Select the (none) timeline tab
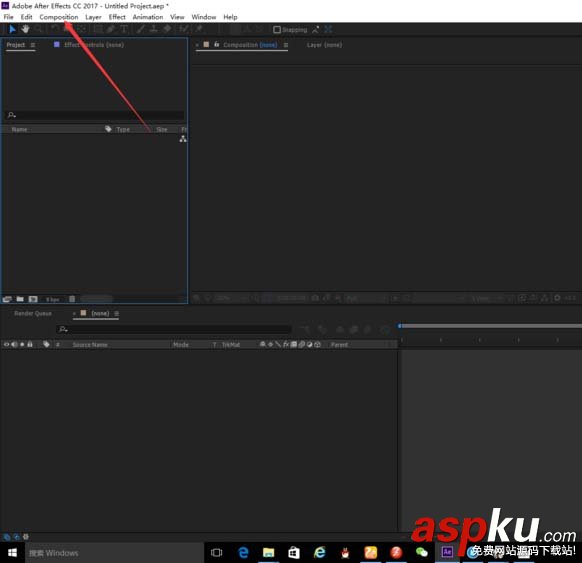The image size is (582, 563). point(100,314)
